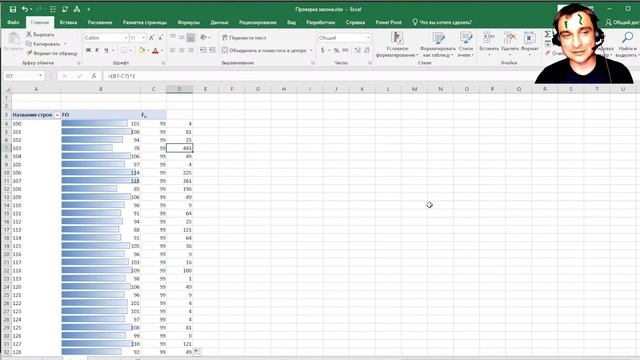Click into the formula bar showing =(B7-C7)^2
Screen dimensions: 640x360
(x=318, y=76)
